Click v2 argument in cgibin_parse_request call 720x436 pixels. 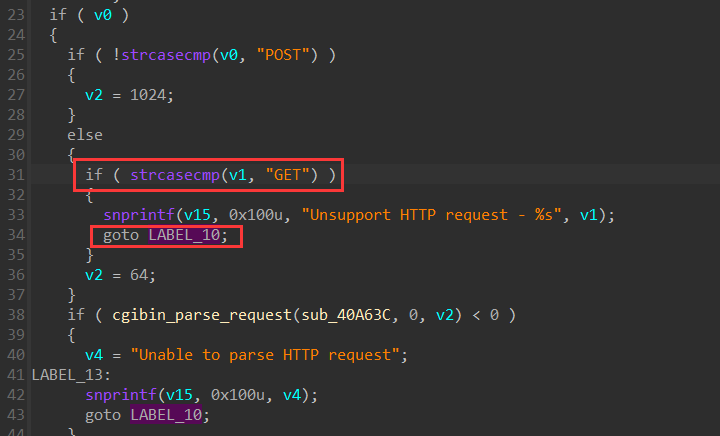[x=444, y=315]
